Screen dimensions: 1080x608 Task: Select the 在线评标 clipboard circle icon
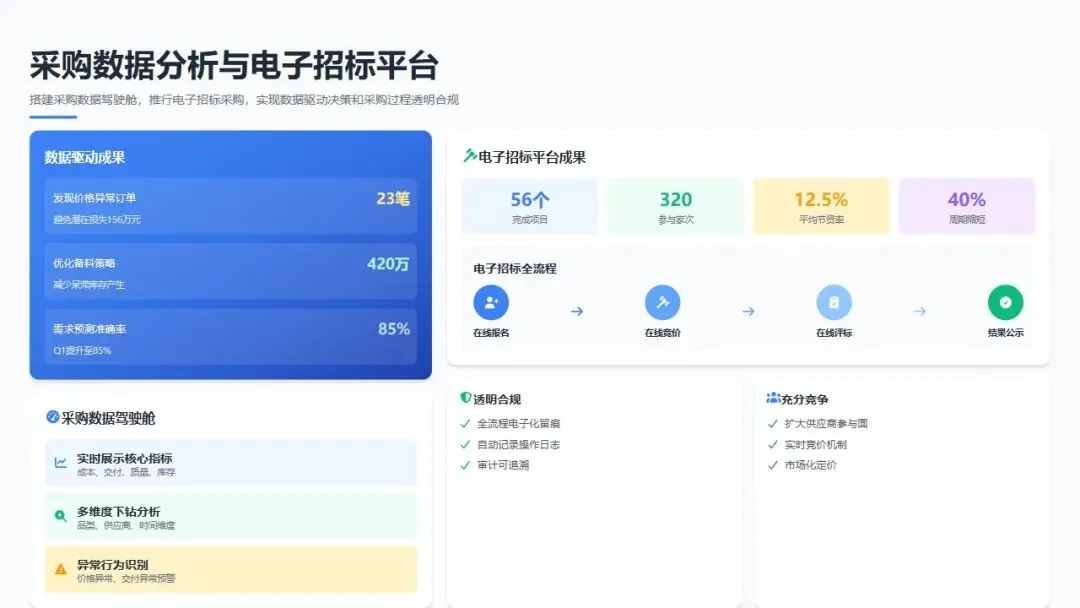(834, 302)
